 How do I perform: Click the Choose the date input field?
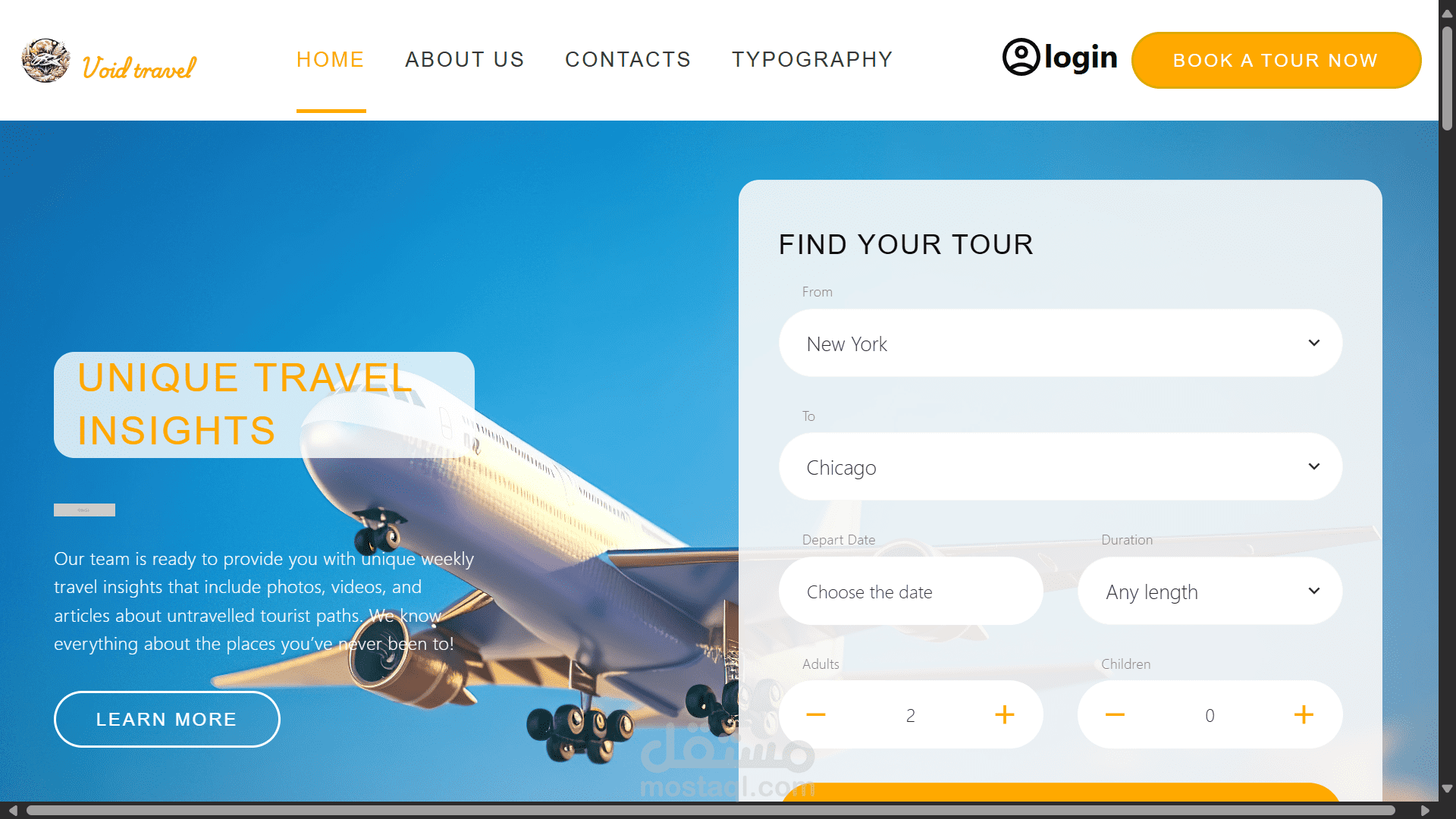(x=911, y=591)
